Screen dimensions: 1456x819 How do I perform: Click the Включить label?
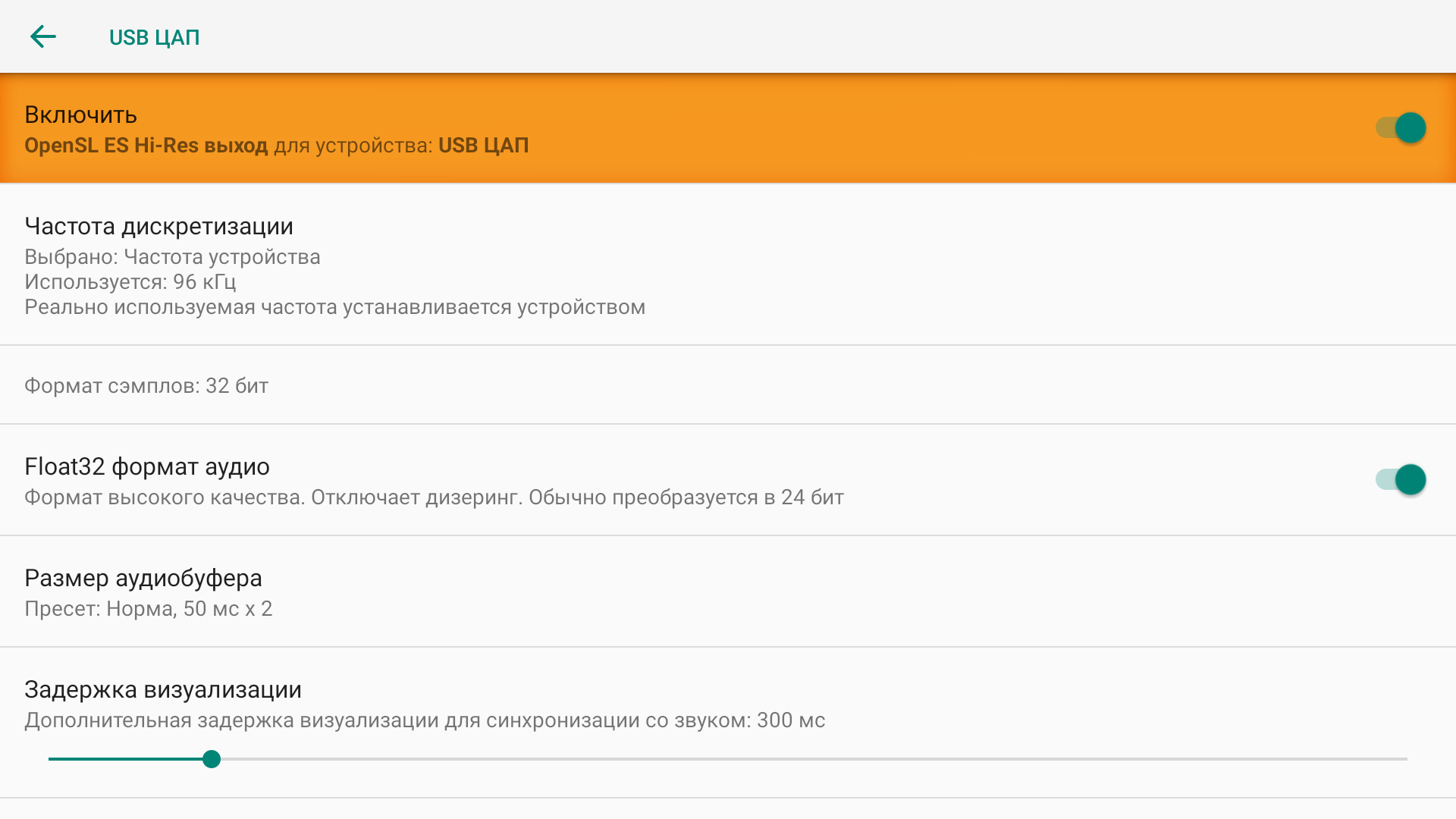pyautogui.click(x=80, y=115)
